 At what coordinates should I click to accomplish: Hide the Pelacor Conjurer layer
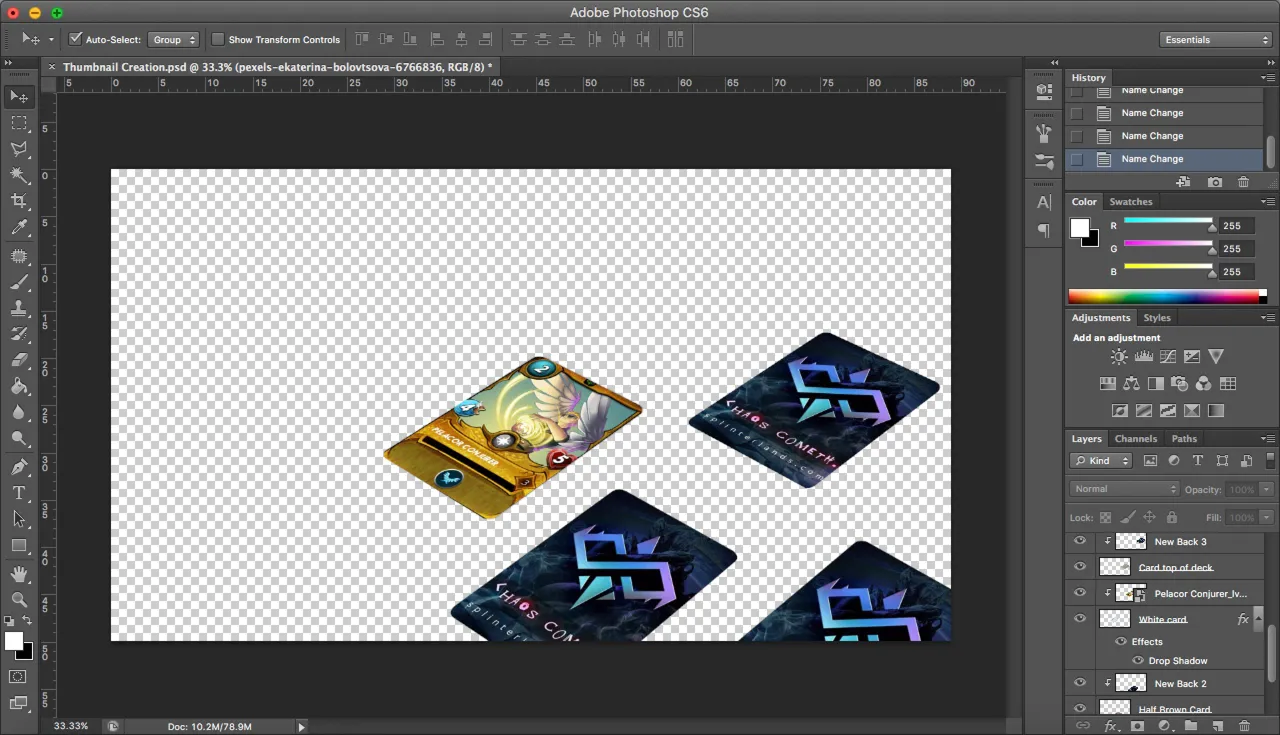(x=1079, y=593)
